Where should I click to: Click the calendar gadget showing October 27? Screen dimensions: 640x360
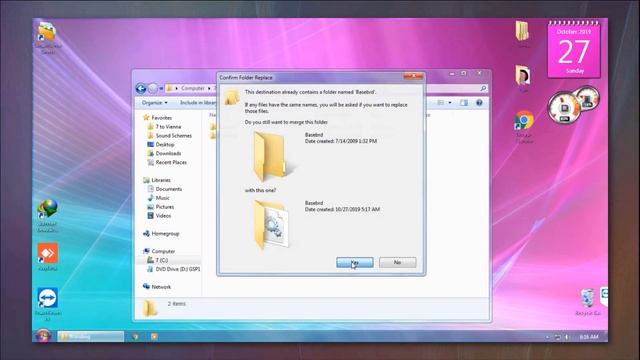point(574,49)
